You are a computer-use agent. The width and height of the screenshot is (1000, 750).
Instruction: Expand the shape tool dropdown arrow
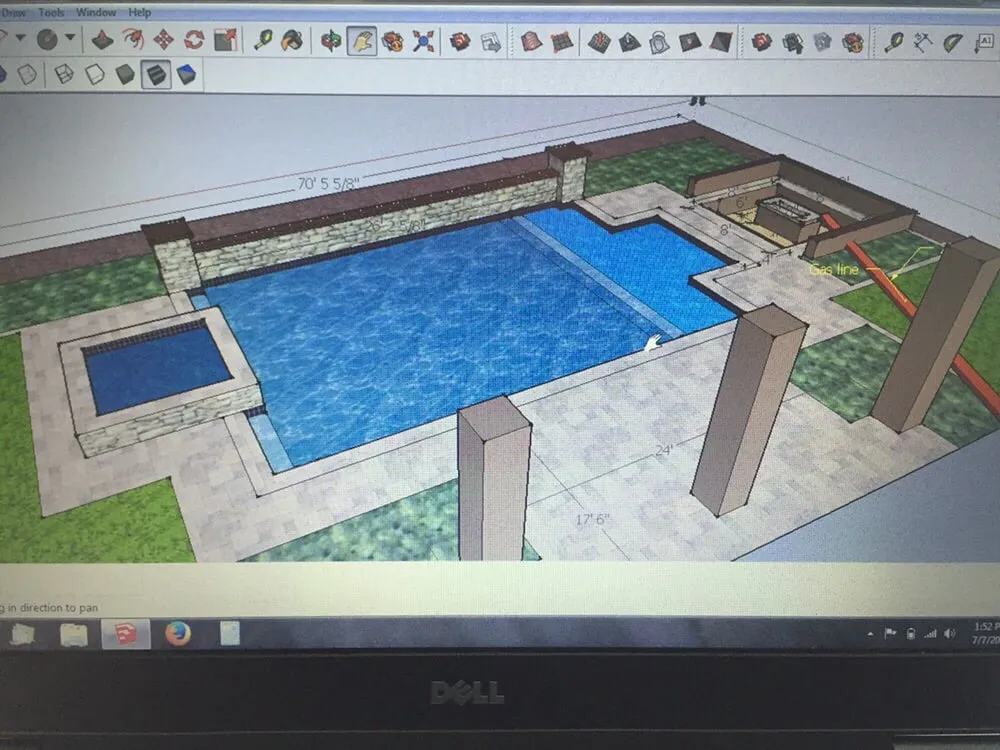click(69, 38)
